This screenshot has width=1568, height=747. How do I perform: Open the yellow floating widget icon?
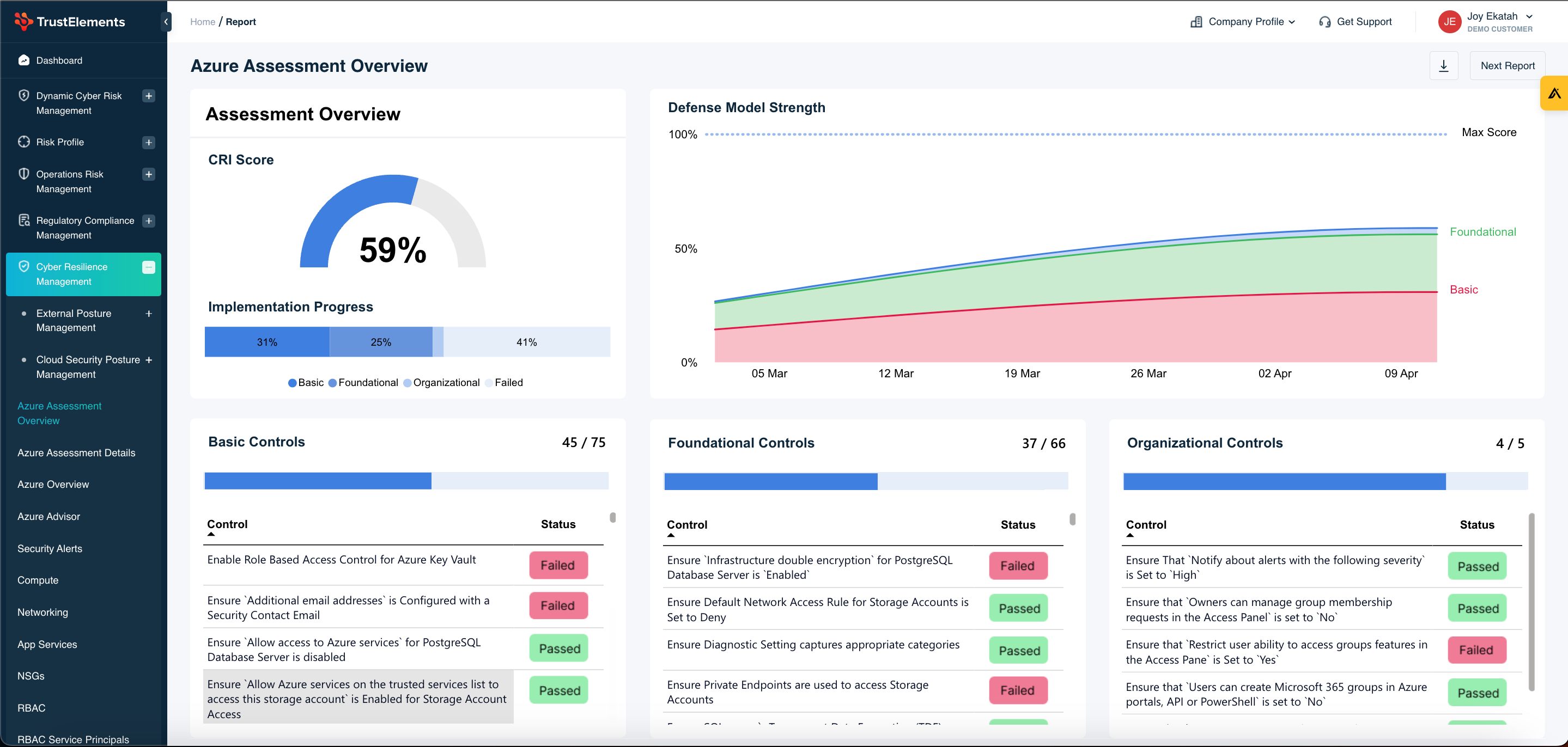point(1554,93)
